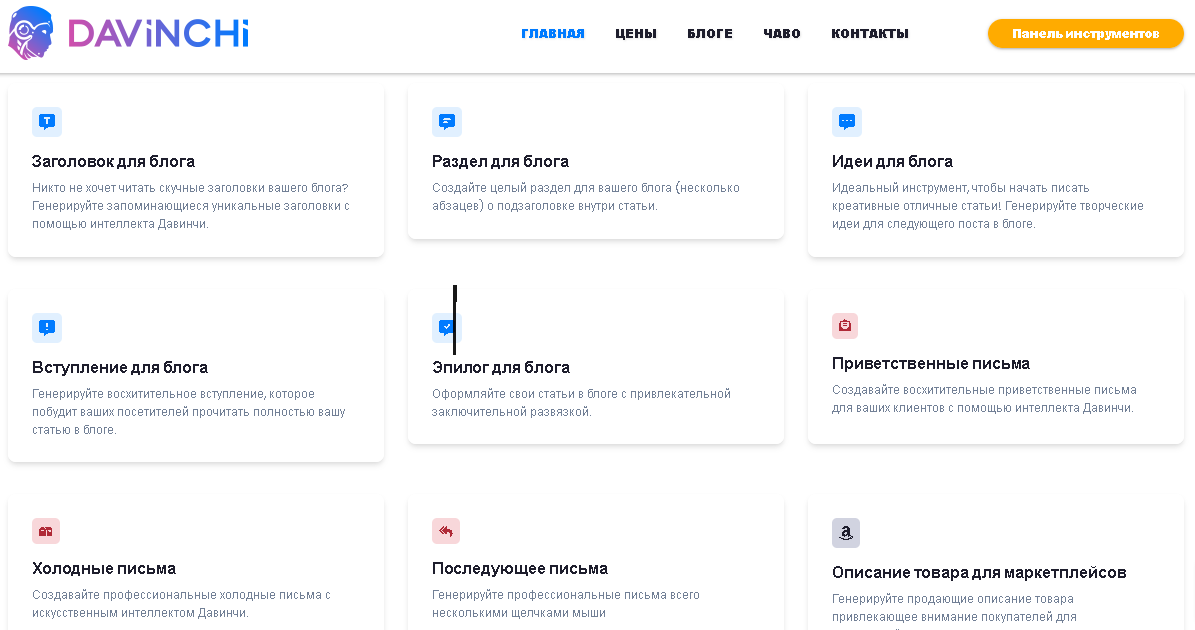Image resolution: width=1195 pixels, height=630 pixels.
Task: Select the Идеи для блога title
Action: point(892,161)
